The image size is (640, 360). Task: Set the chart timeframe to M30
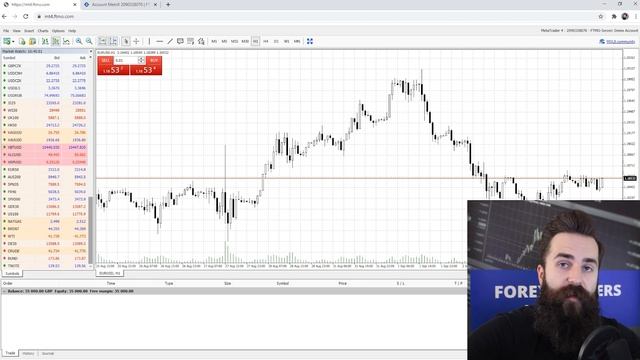click(x=245, y=41)
